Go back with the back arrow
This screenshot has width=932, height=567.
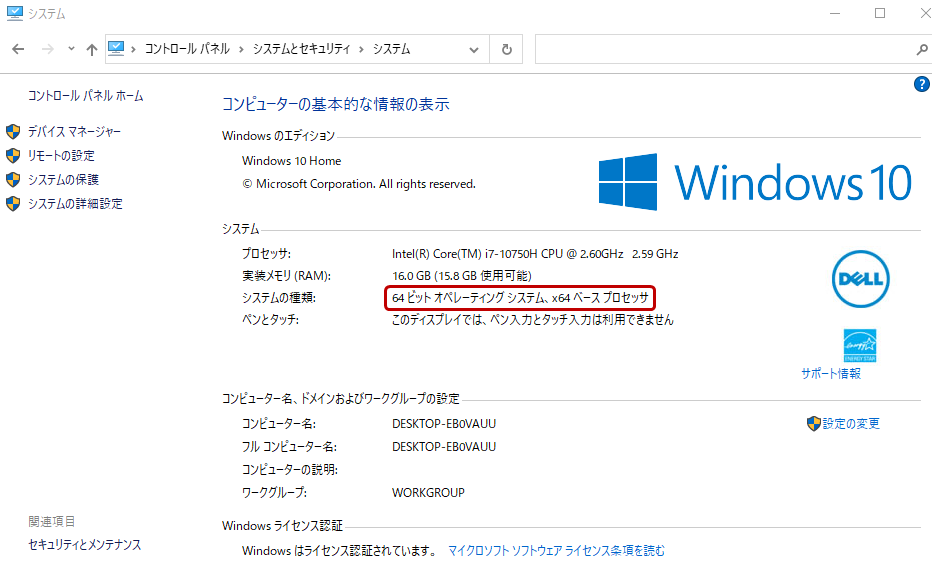[18, 49]
